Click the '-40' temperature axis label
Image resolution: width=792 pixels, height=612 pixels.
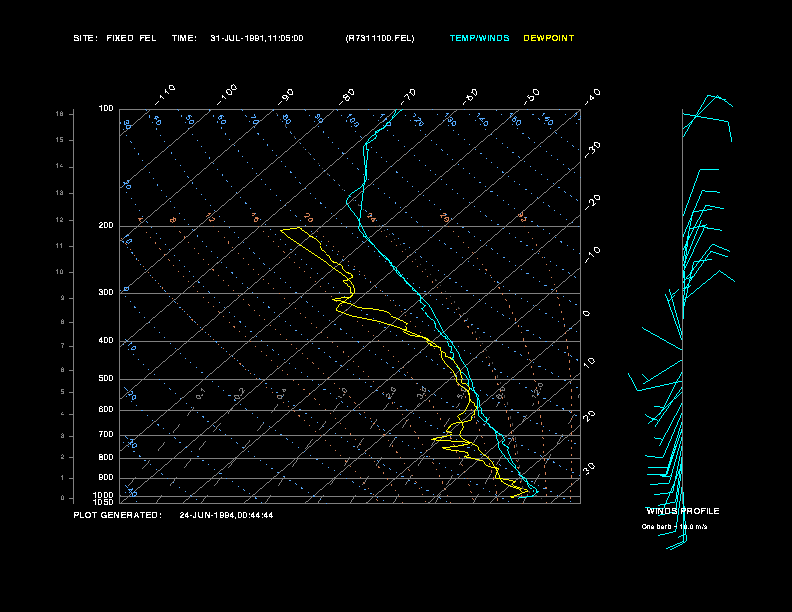click(x=593, y=97)
